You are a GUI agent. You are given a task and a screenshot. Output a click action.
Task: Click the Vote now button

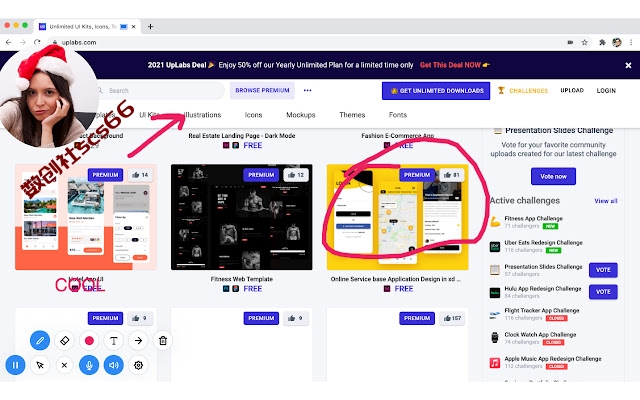[553, 176]
